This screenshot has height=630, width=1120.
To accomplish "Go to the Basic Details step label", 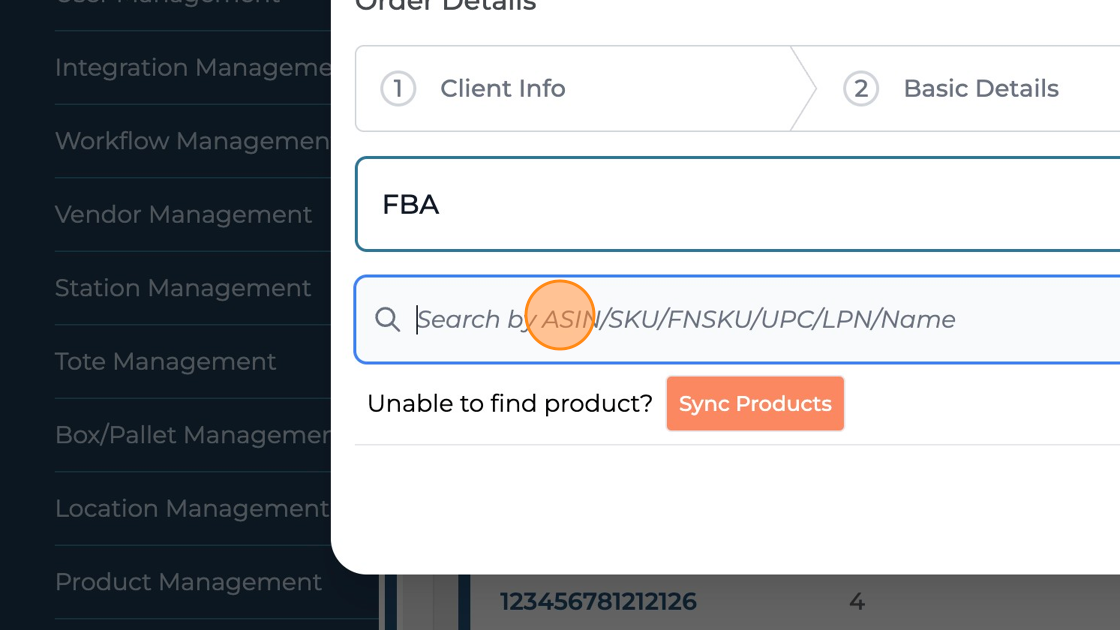I will (x=980, y=89).
